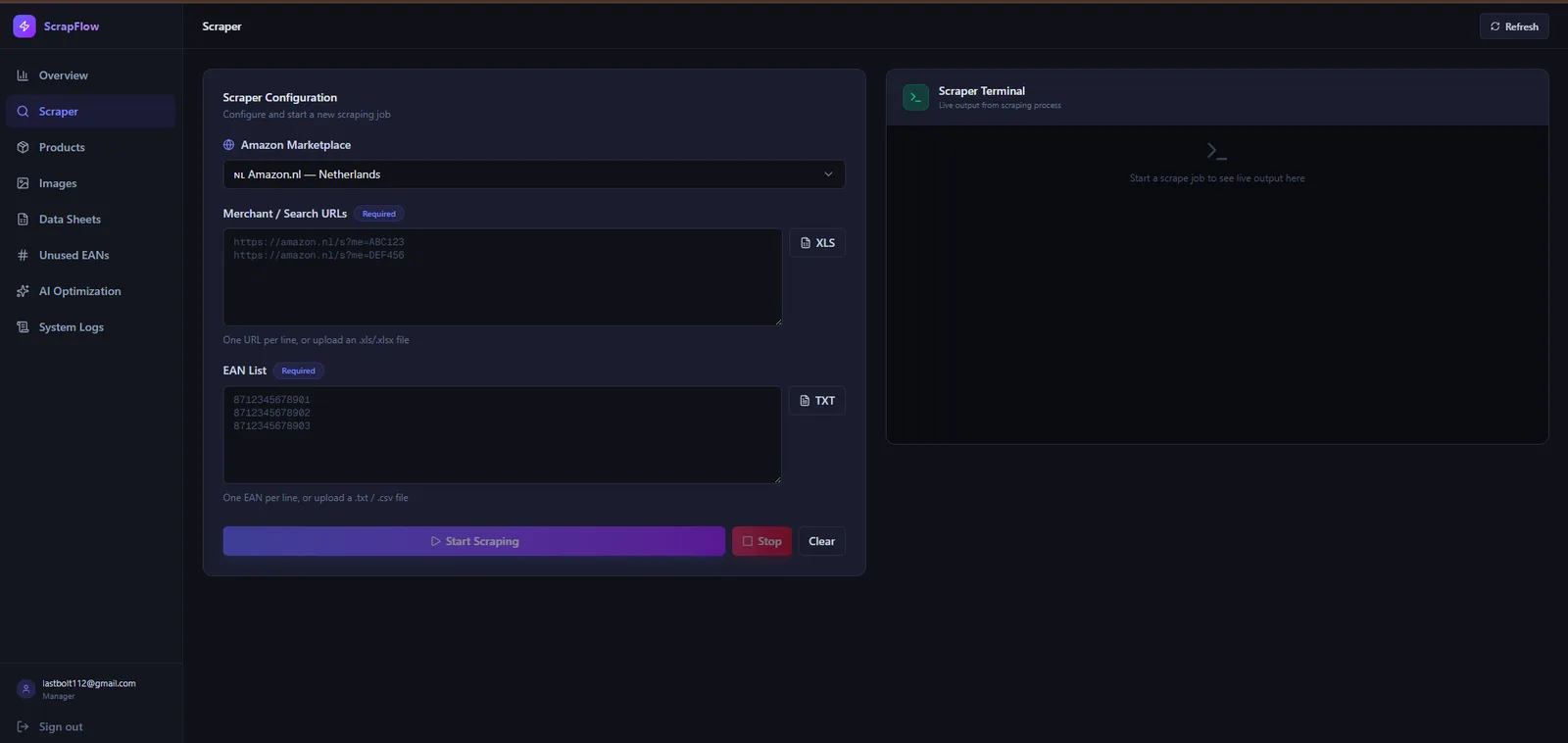The image size is (1568, 743).
Task: Open the Products page
Action: click(x=90, y=147)
